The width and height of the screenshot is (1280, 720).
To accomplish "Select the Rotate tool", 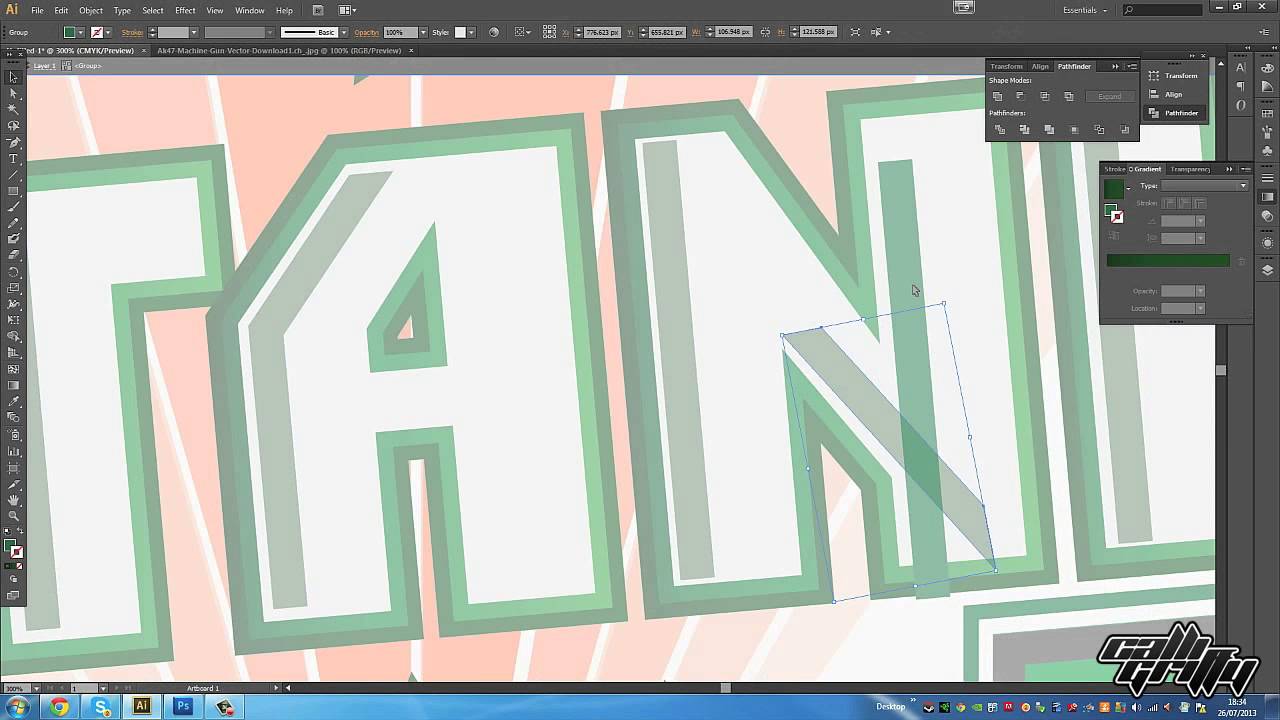I will click(x=14, y=272).
